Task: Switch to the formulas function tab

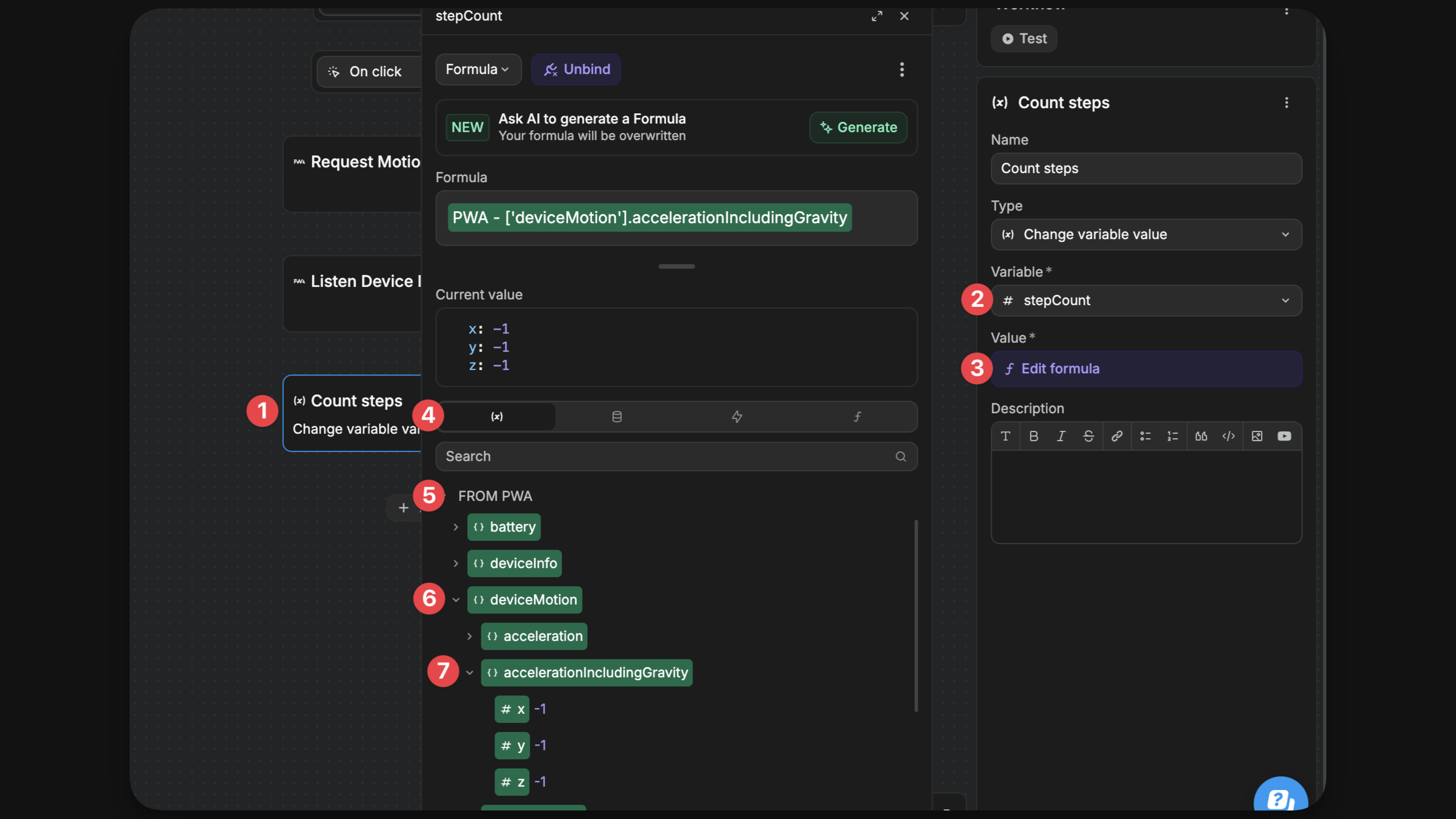Action: pyautogui.click(x=856, y=417)
